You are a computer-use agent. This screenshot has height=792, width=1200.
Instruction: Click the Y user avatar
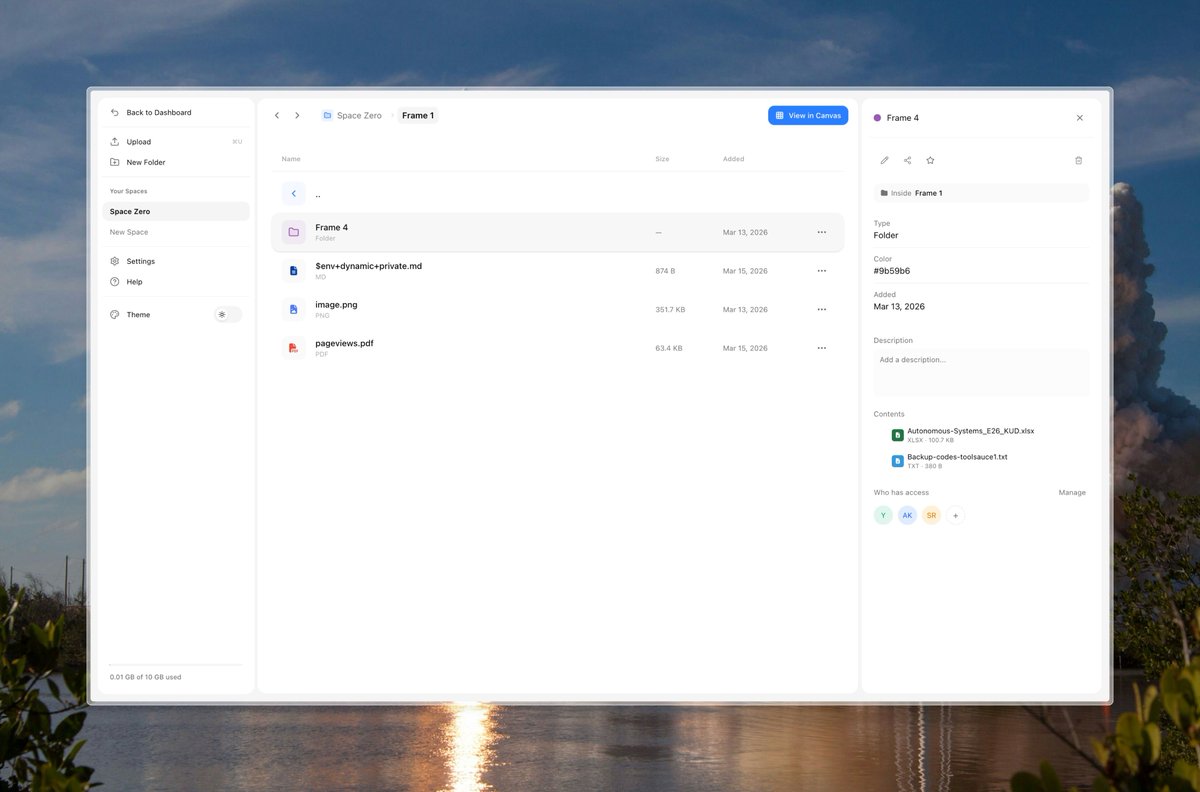point(883,516)
